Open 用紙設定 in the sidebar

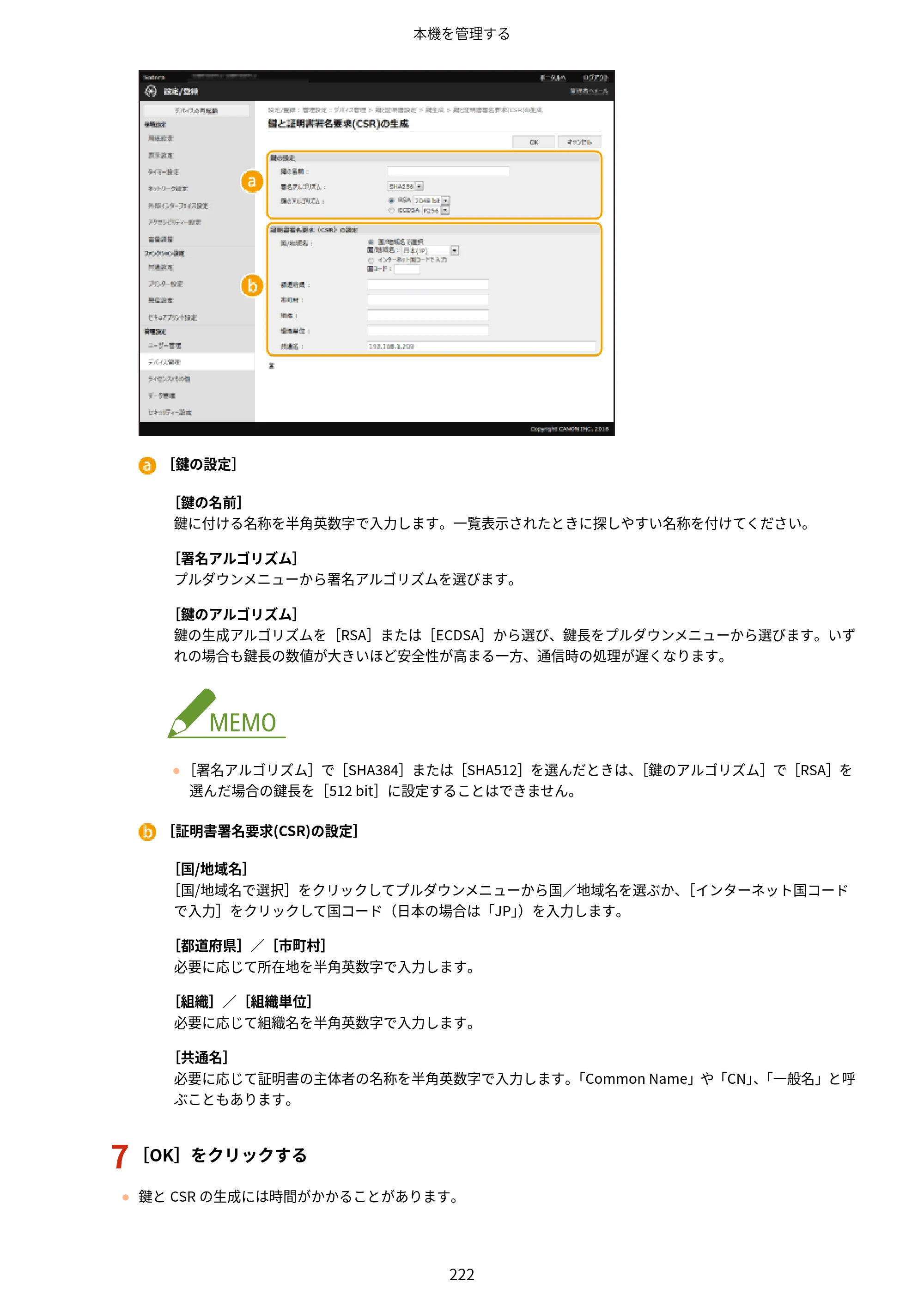coord(161,138)
